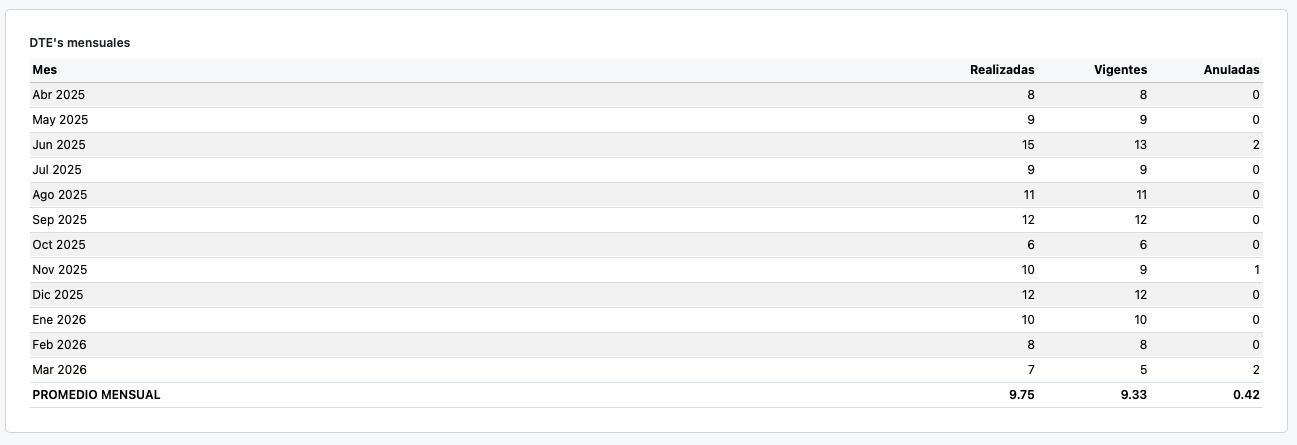This screenshot has height=445, width=1297.
Task: Select the Abr 2025 row label
Action: 58,95
